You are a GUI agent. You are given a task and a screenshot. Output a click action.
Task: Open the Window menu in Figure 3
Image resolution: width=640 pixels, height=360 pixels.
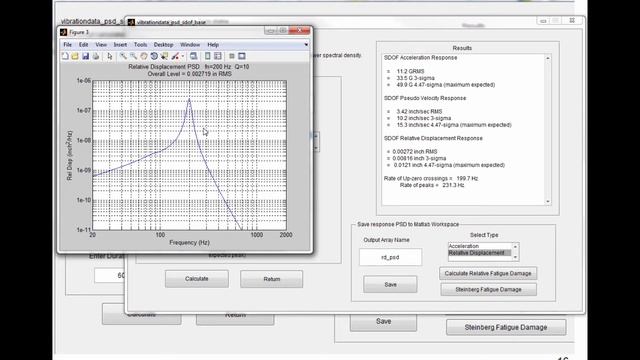pyautogui.click(x=190, y=44)
